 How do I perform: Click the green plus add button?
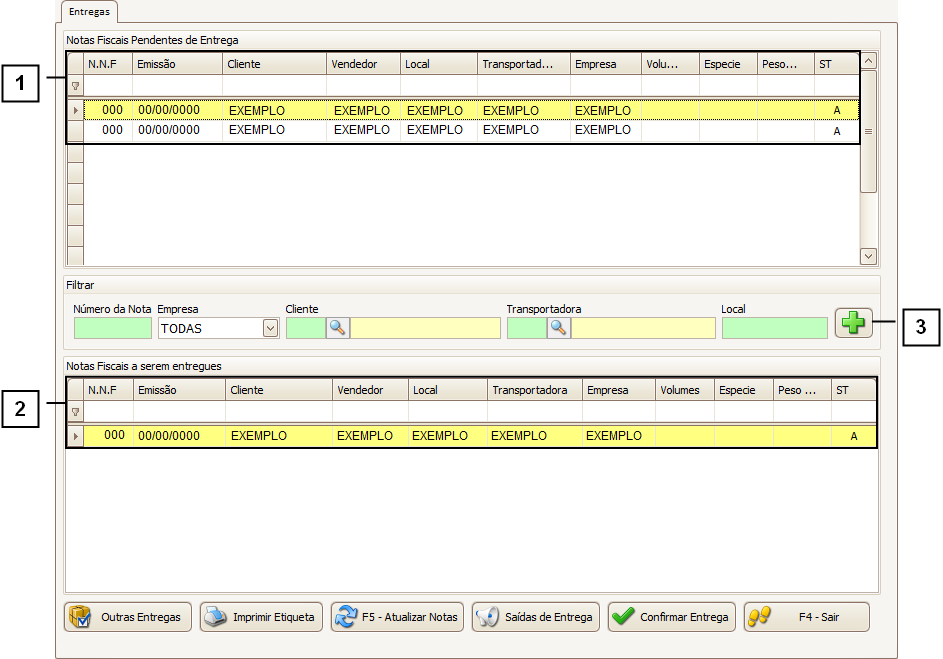point(853,324)
